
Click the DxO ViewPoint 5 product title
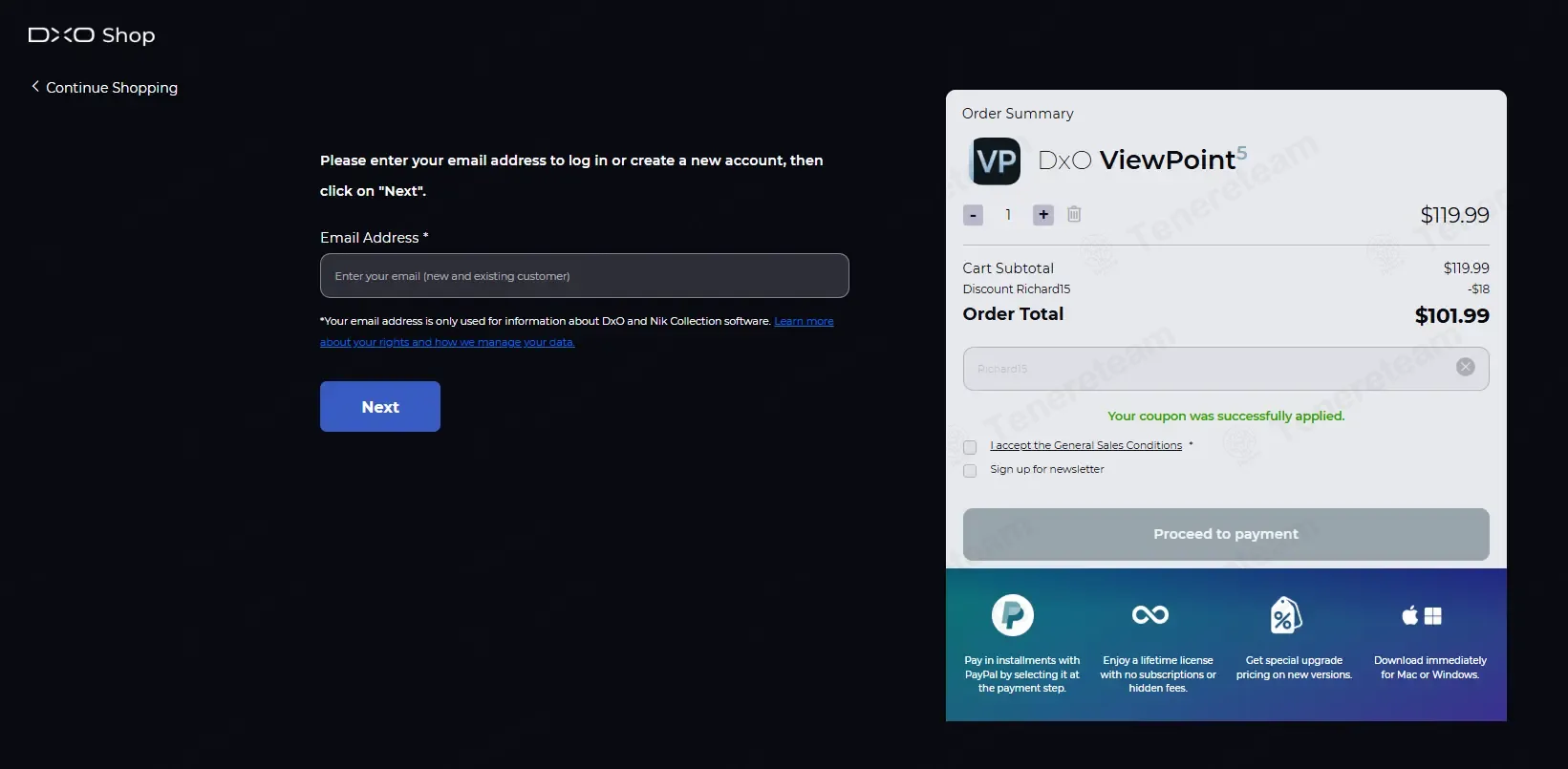pyautogui.click(x=1142, y=160)
